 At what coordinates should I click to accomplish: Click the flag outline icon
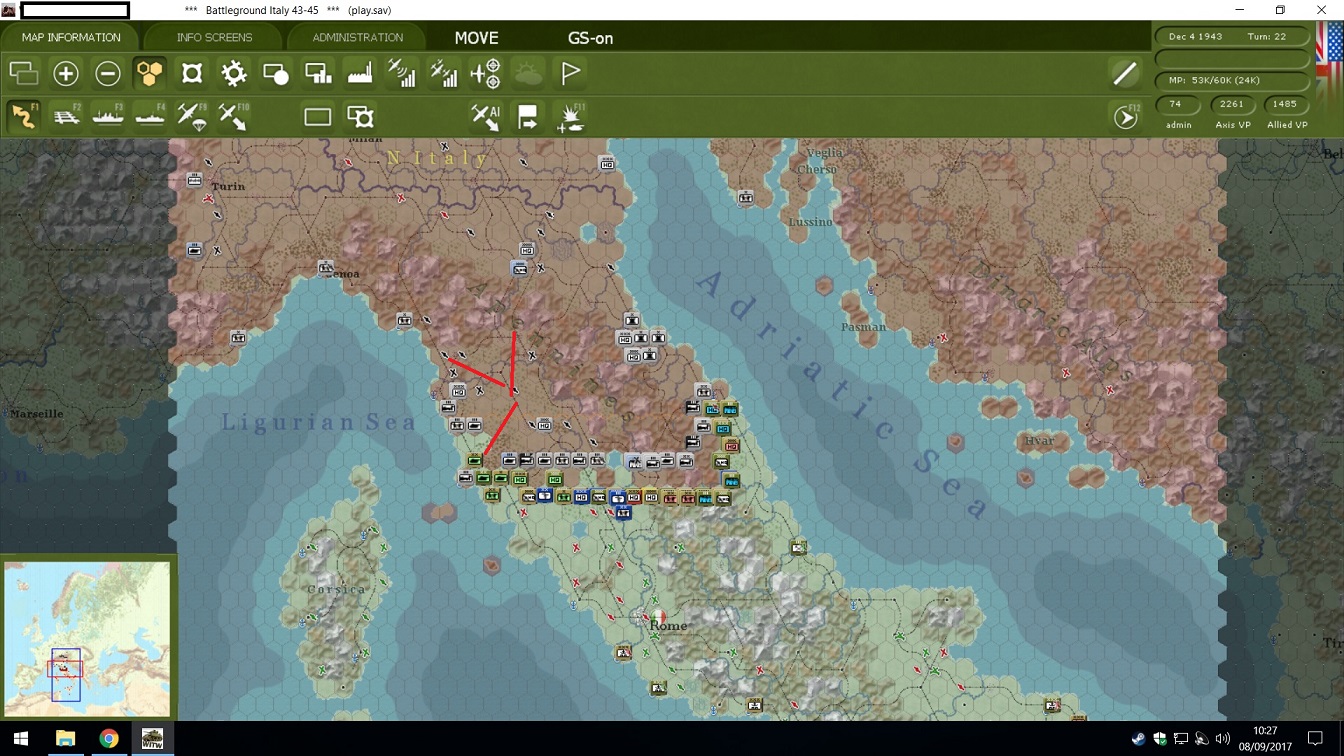click(x=570, y=73)
